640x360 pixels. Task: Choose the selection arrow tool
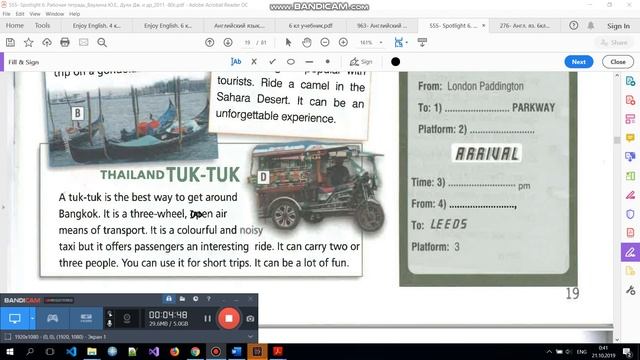click(288, 42)
